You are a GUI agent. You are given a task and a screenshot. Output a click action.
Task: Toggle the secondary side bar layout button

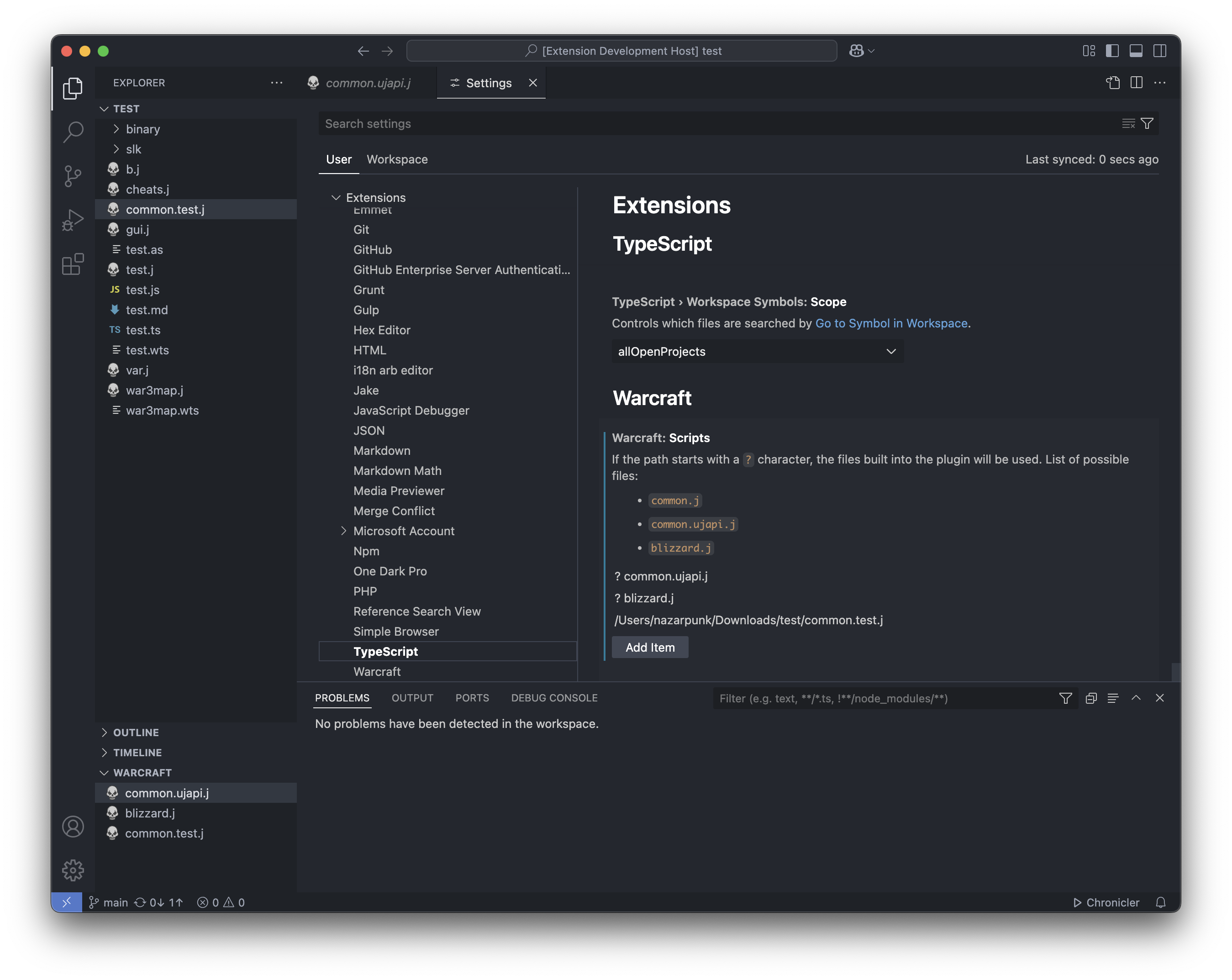coord(1159,51)
